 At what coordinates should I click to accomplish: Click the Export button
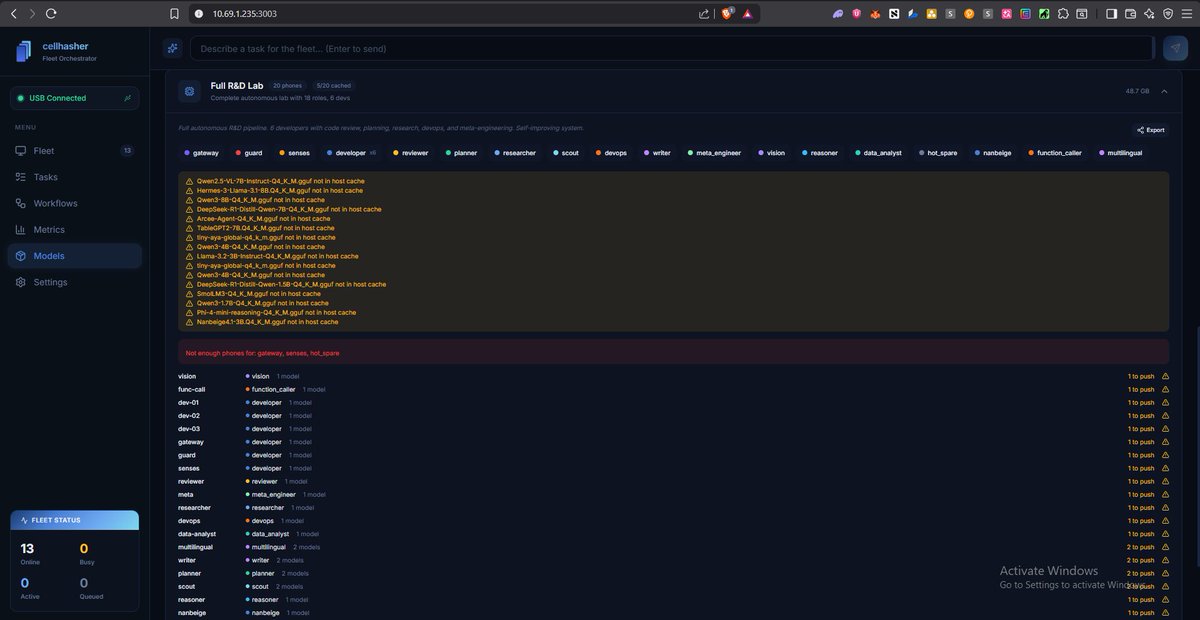pyautogui.click(x=1151, y=130)
